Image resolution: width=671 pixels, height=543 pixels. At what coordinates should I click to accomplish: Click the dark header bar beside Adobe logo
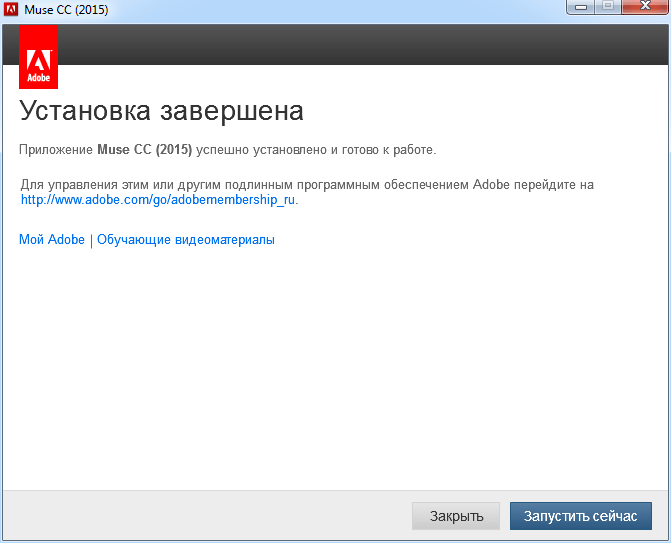tap(360, 46)
